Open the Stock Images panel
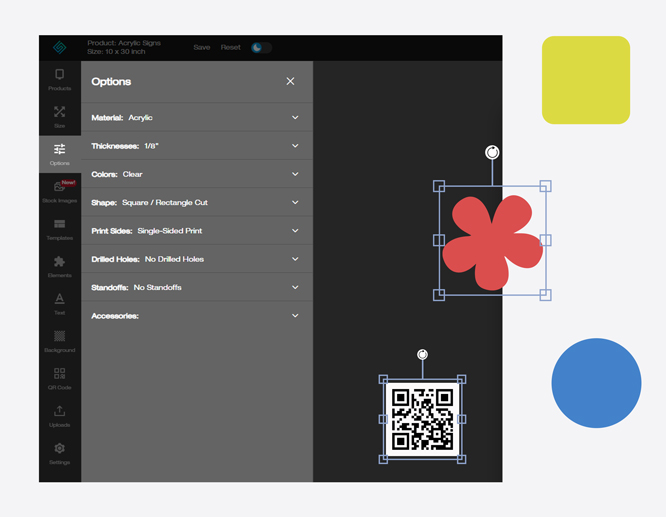 [59, 192]
